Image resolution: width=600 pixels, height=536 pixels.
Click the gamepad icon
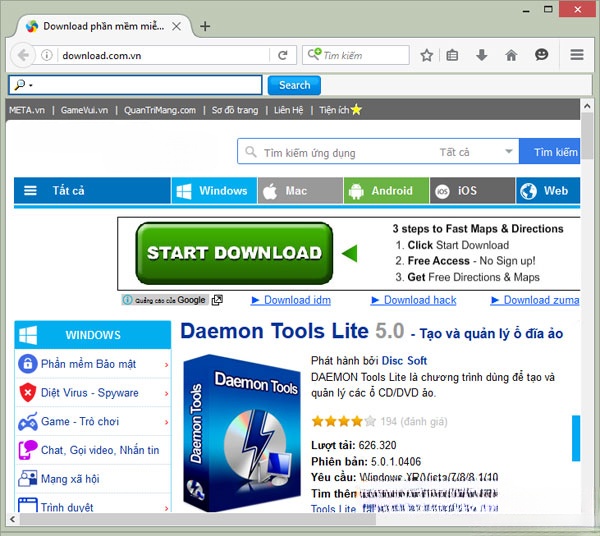coord(28,422)
